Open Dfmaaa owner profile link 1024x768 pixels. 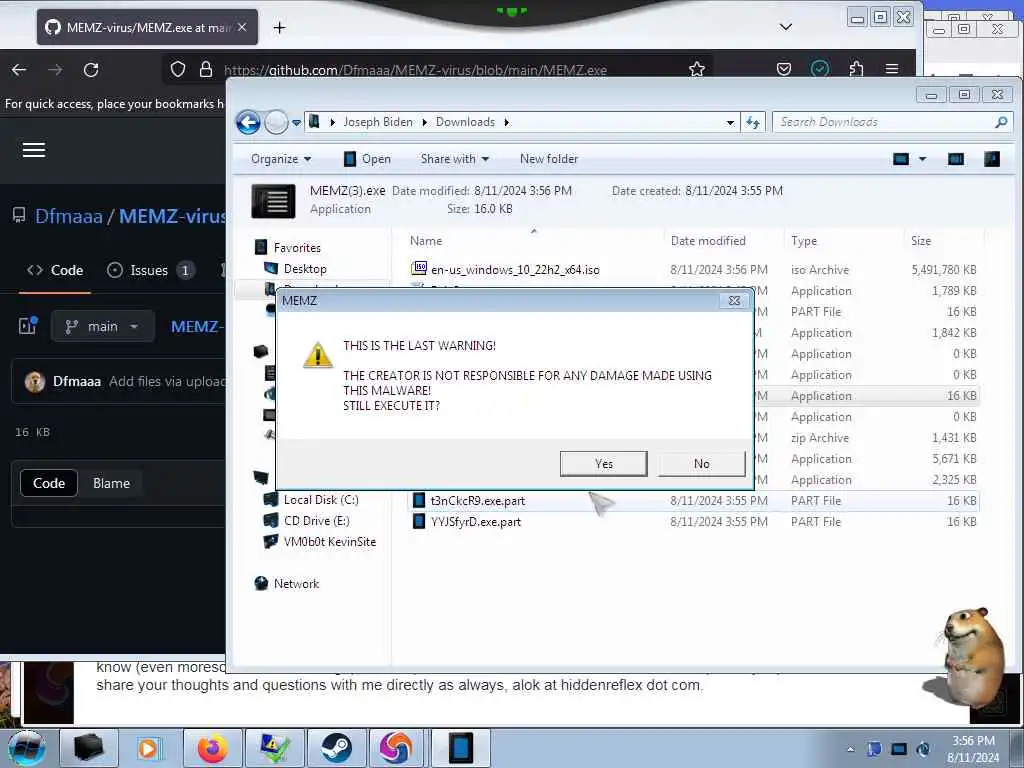tap(69, 216)
